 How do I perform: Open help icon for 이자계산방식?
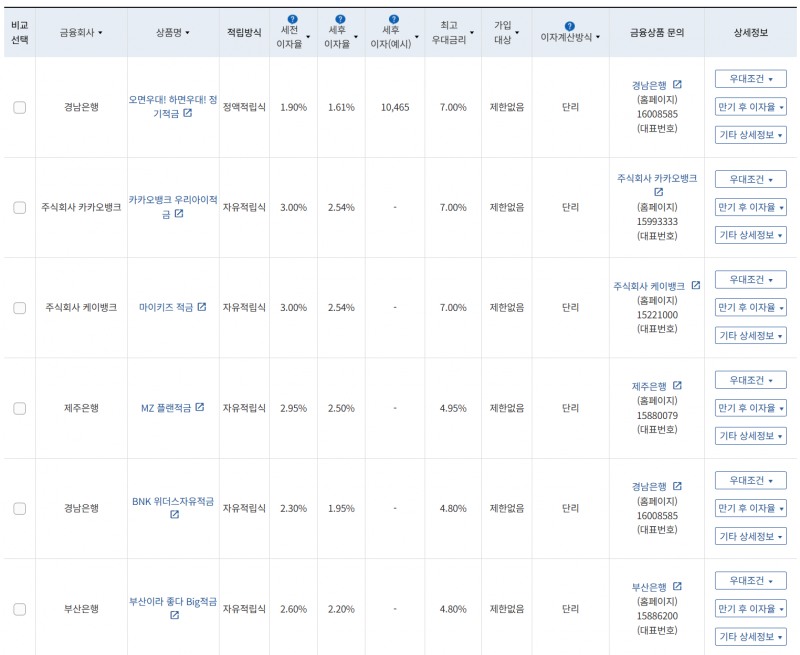(570, 26)
